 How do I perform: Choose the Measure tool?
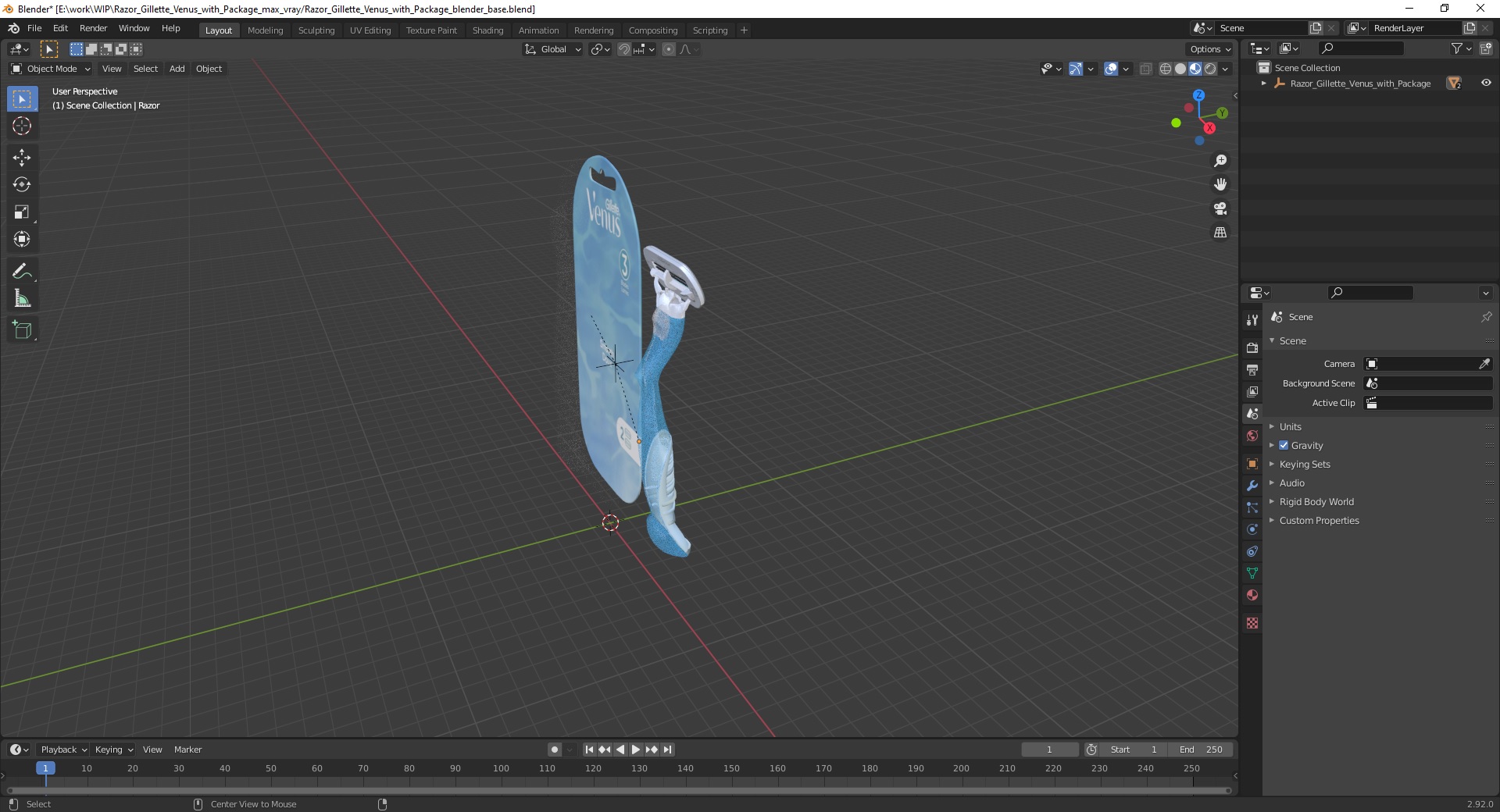tap(22, 298)
